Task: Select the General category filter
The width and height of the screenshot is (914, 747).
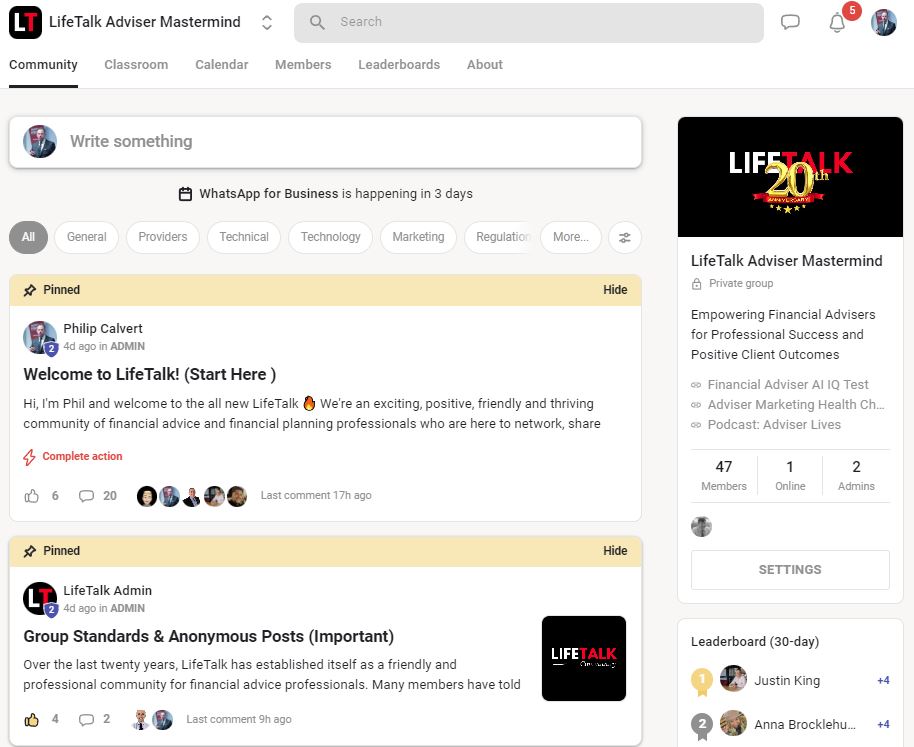Action: point(86,237)
